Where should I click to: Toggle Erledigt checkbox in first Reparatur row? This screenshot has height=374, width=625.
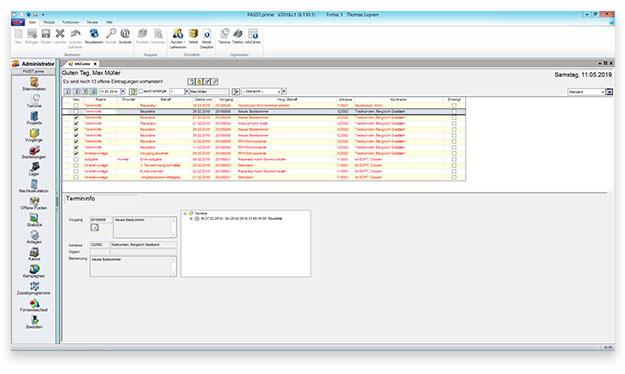pos(454,106)
